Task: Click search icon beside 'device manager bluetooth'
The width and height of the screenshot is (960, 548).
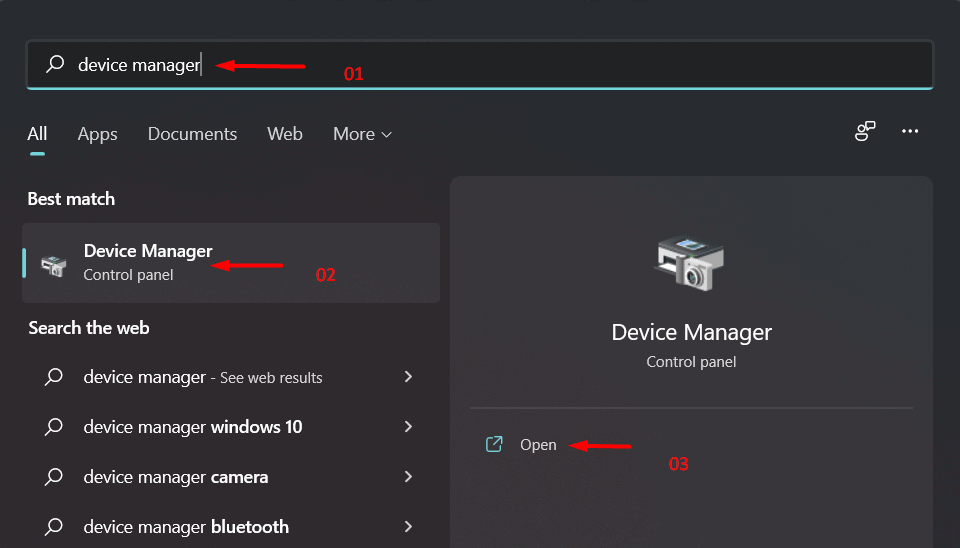Action: pyautogui.click(x=55, y=527)
